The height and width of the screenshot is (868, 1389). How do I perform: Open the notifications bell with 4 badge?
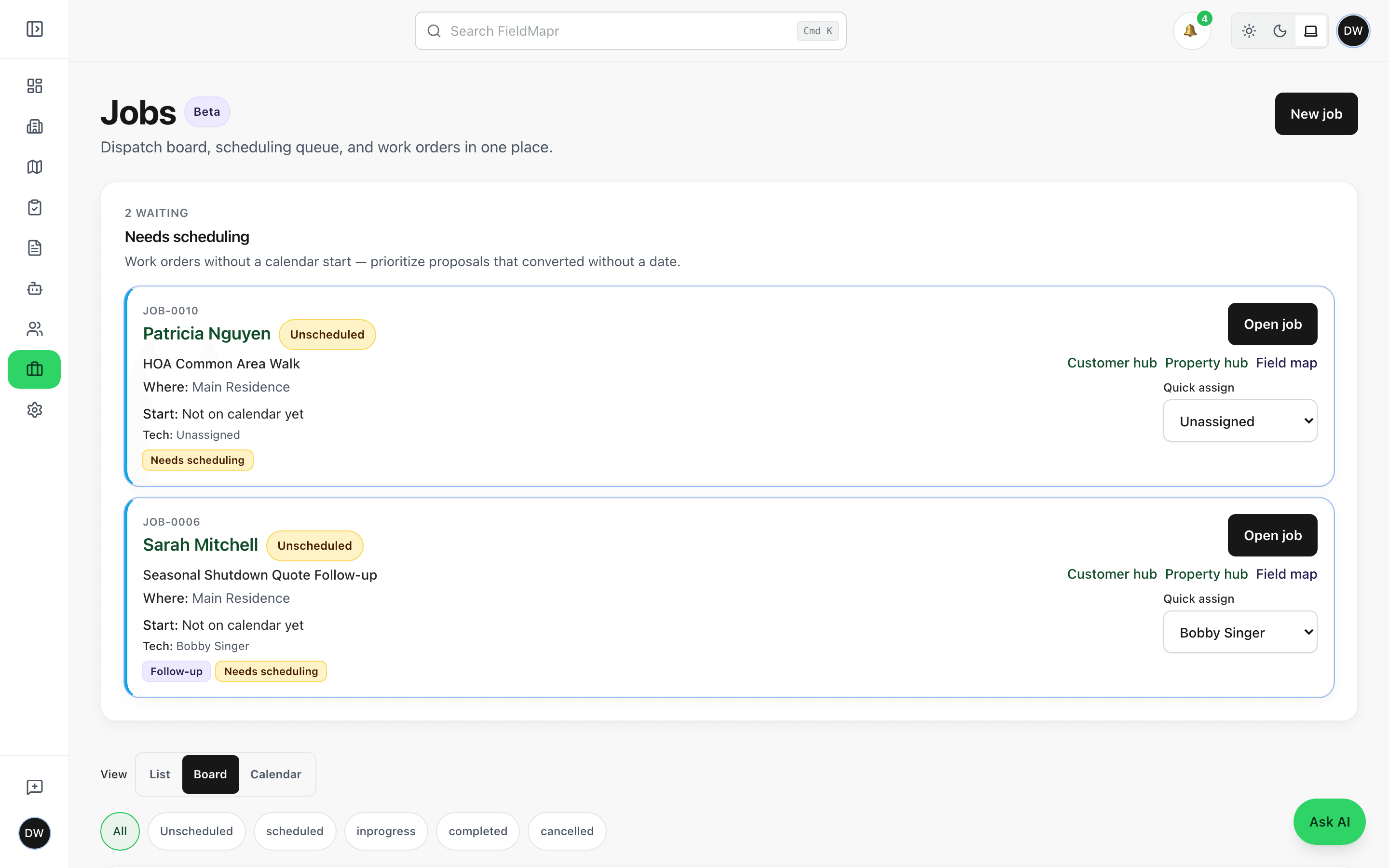click(1192, 31)
